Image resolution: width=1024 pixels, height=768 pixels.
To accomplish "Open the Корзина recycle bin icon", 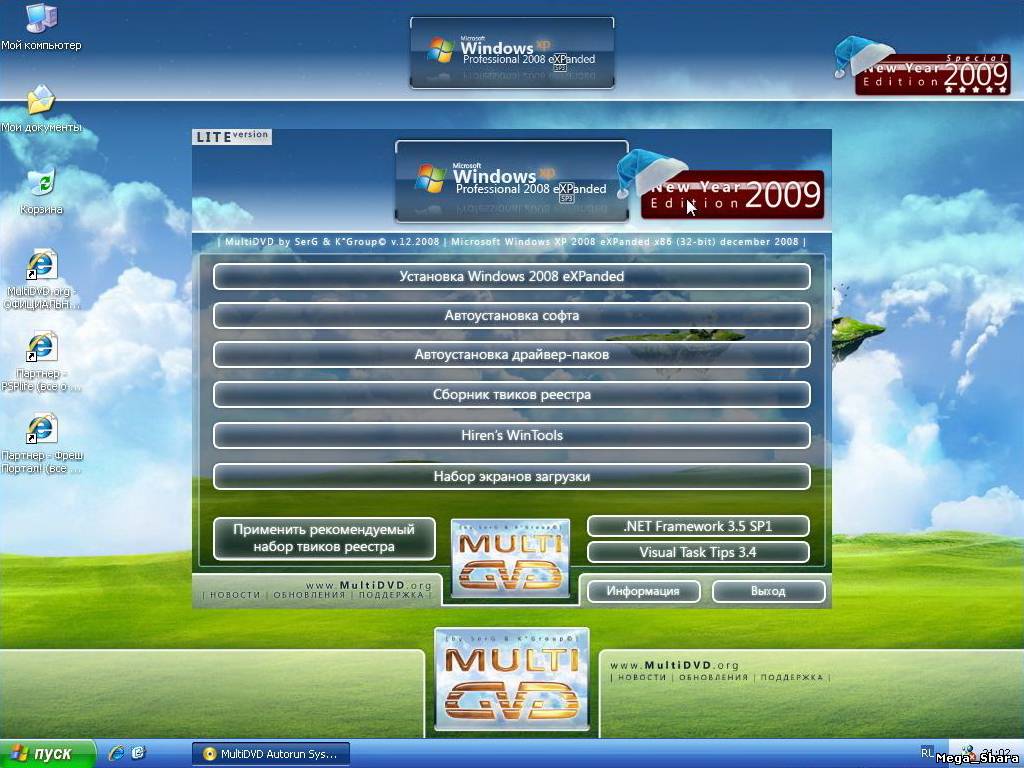I will point(41,191).
